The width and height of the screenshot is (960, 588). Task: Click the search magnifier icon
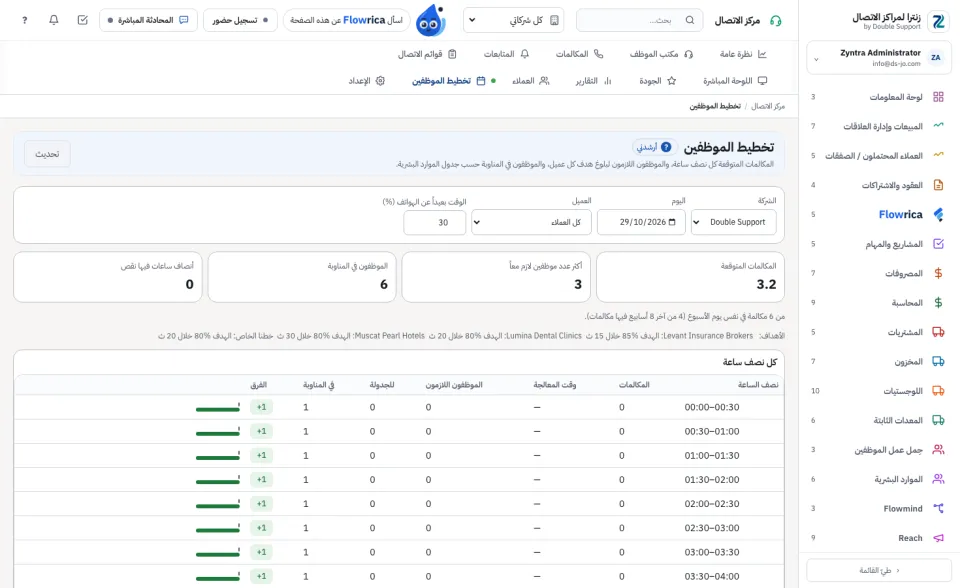tap(690, 20)
